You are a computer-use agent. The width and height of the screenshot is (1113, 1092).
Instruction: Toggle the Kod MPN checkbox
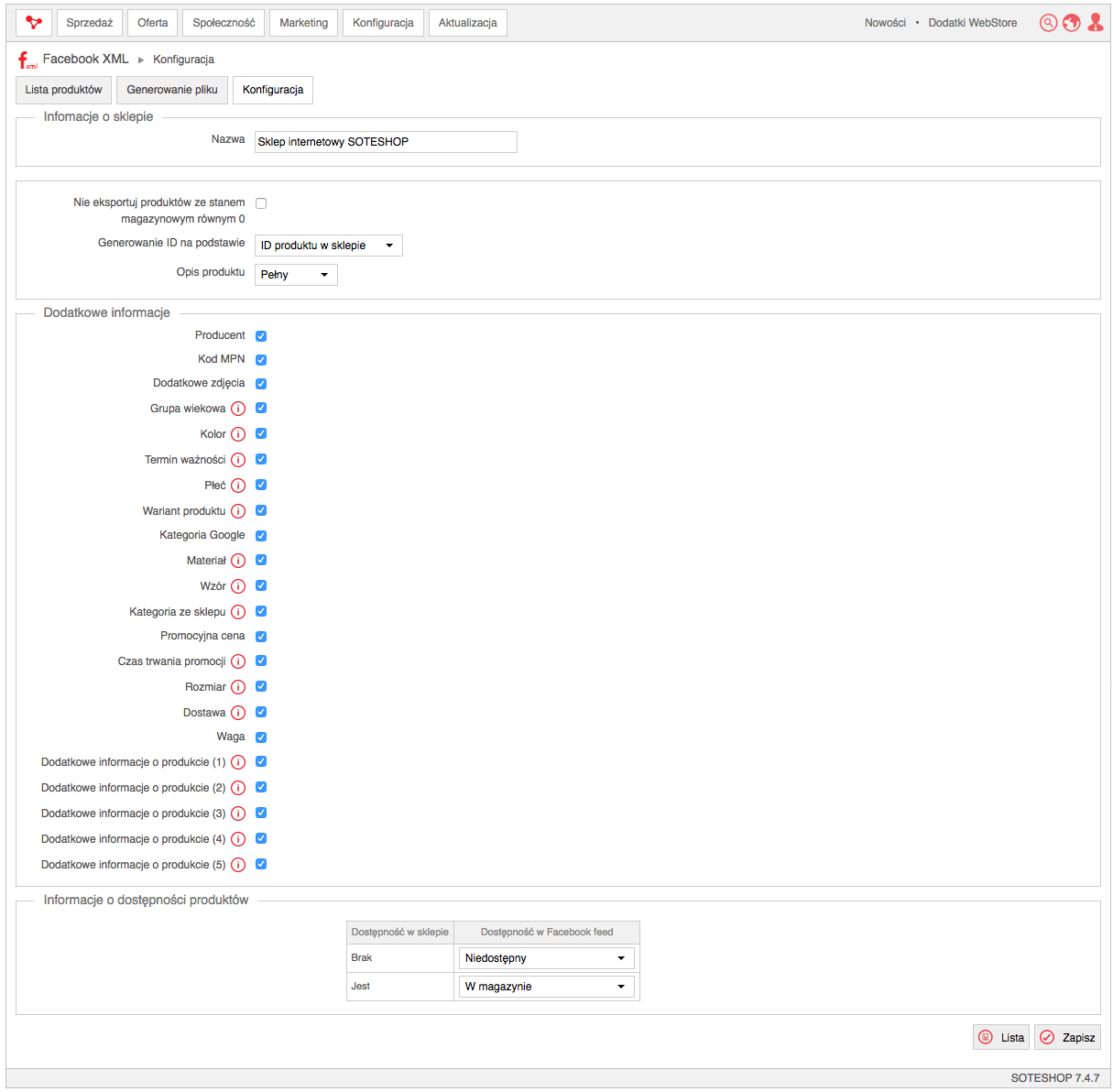click(x=261, y=360)
